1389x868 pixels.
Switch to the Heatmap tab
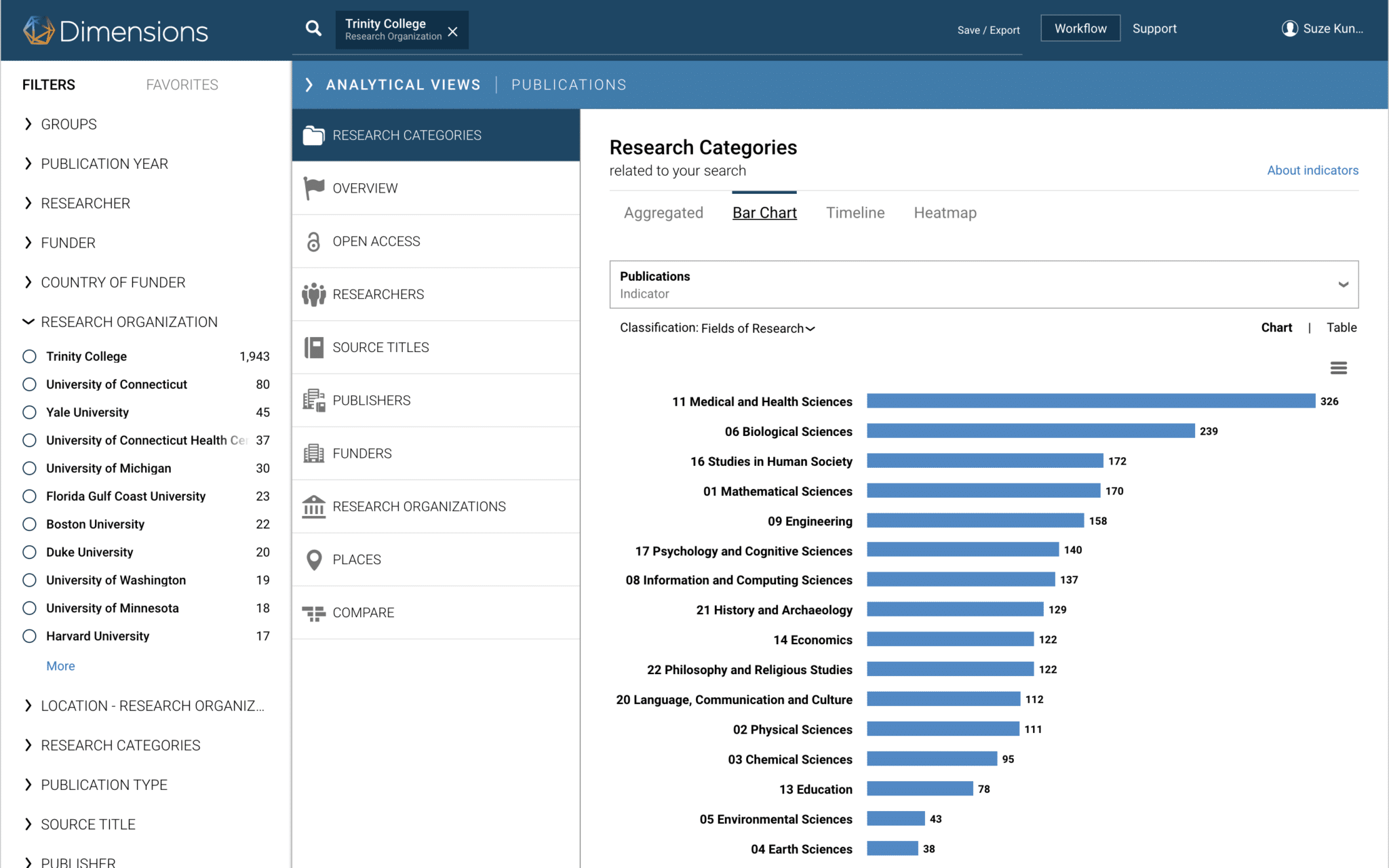(945, 213)
